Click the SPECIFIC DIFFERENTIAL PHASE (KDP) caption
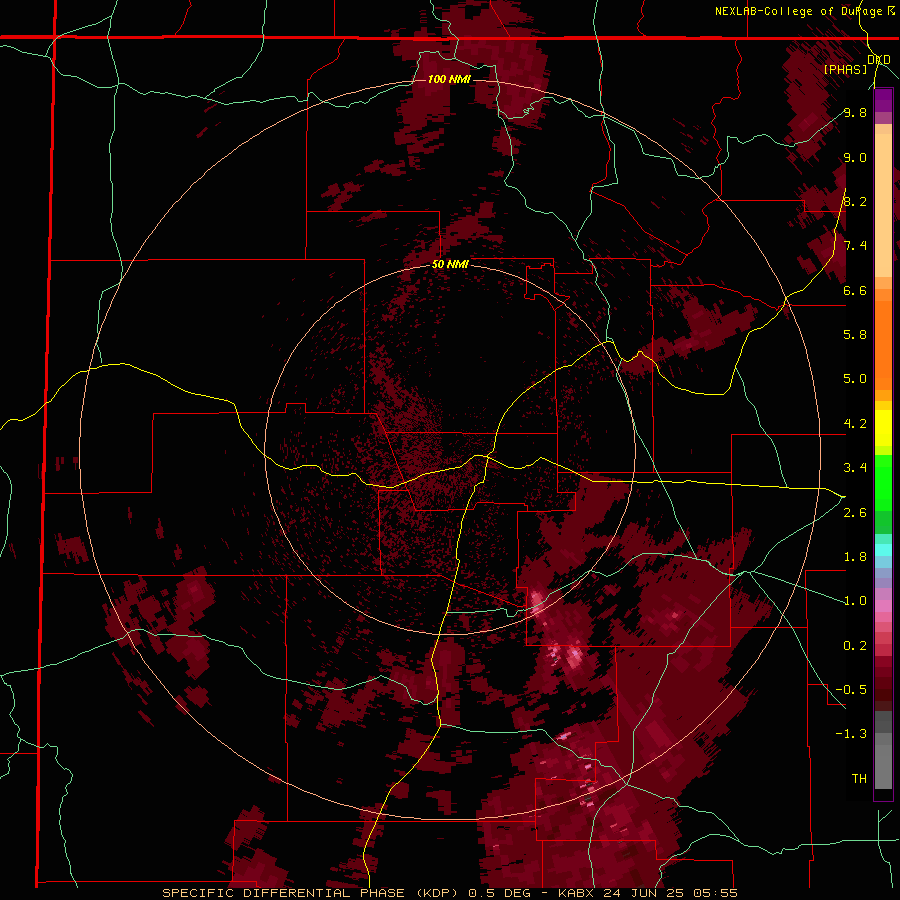Screen dimensions: 900x900 312,893
